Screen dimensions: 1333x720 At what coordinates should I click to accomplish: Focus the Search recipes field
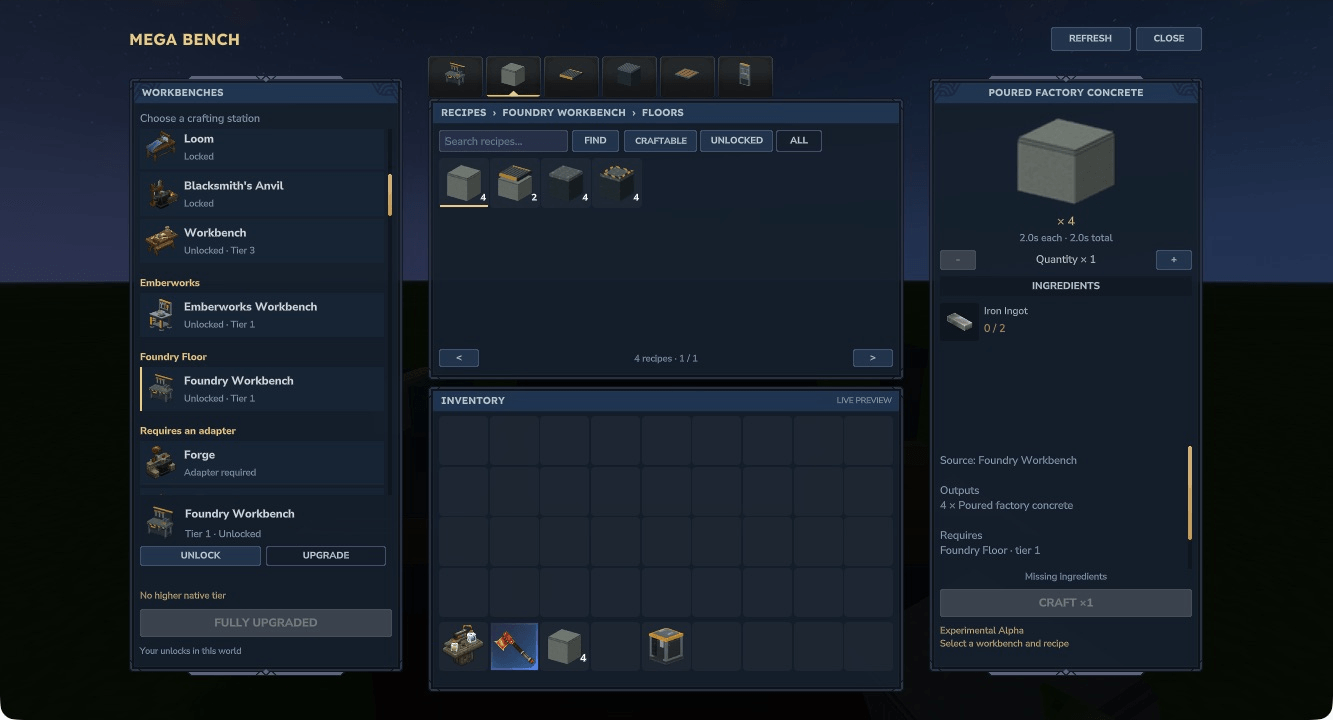(x=504, y=141)
